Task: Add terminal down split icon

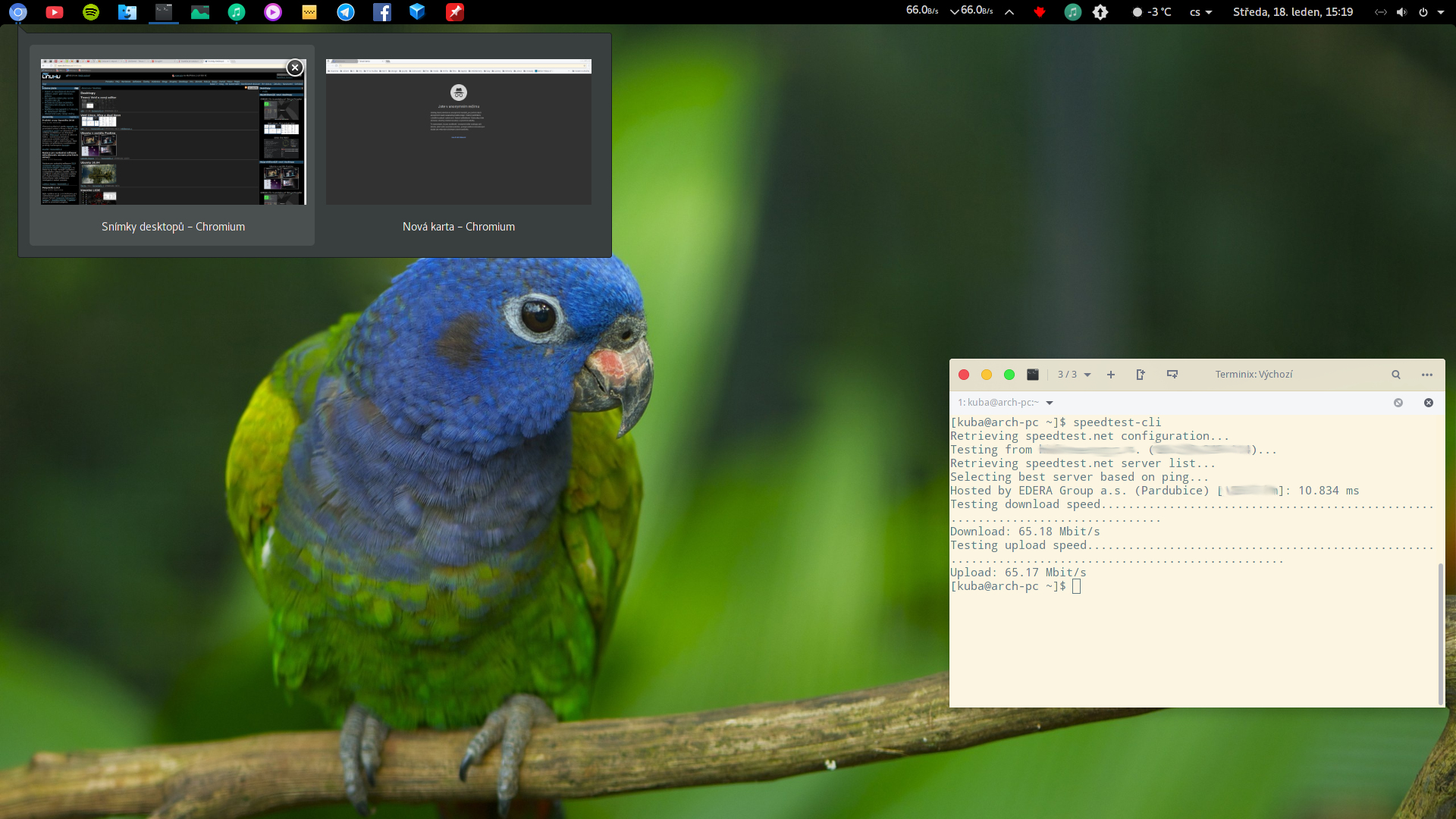Action: tap(1172, 375)
